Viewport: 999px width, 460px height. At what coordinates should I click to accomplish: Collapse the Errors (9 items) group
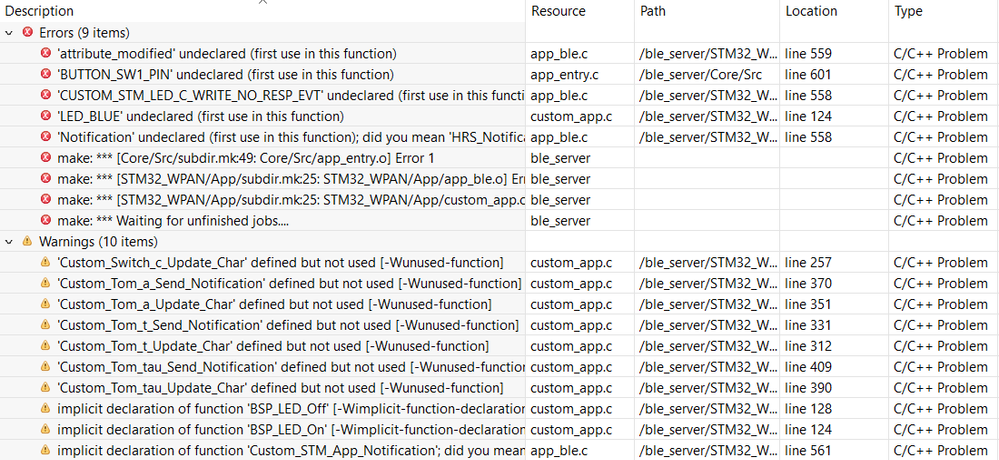(9, 32)
